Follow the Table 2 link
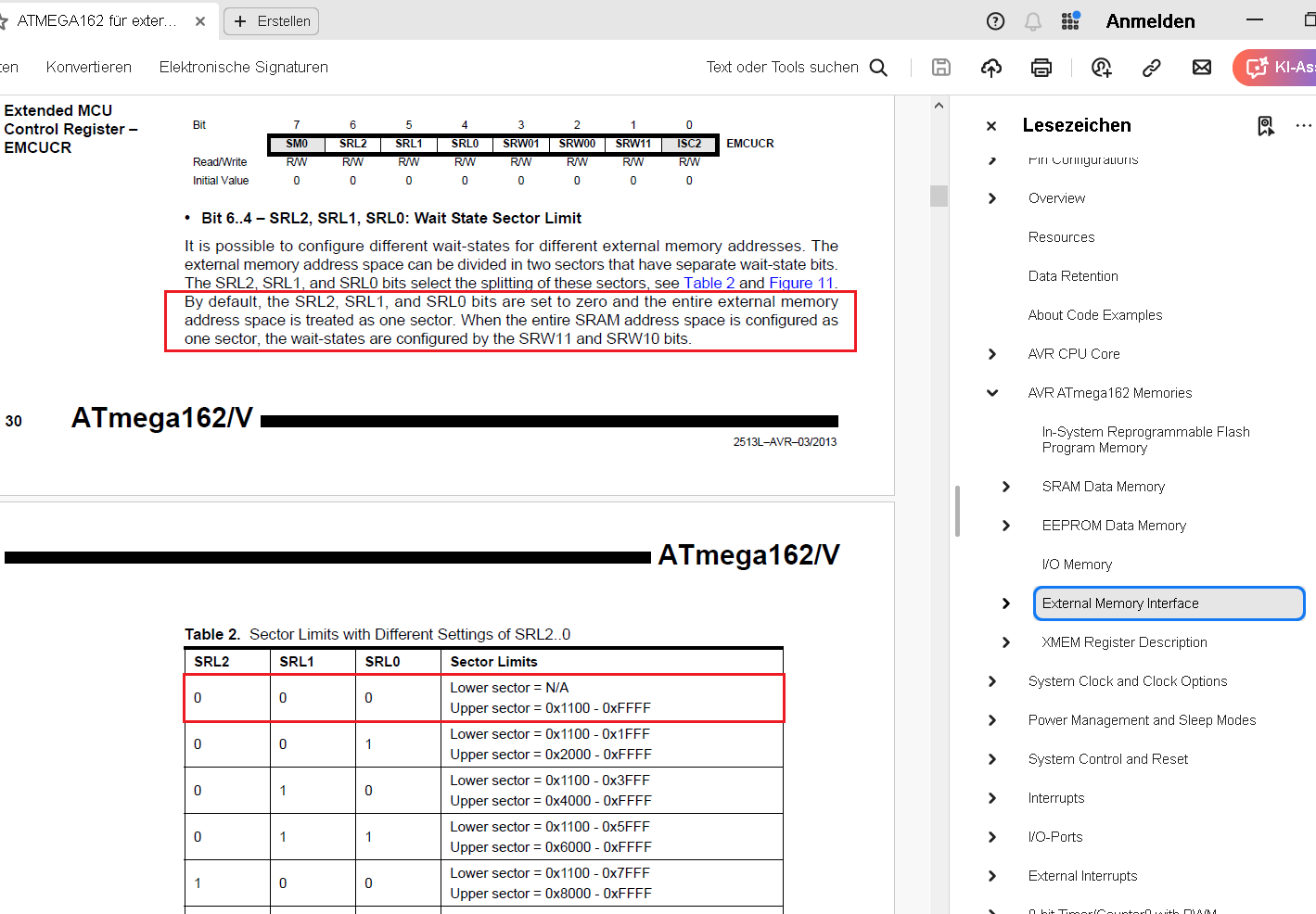This screenshot has height=914, width=1316. pyautogui.click(x=709, y=283)
